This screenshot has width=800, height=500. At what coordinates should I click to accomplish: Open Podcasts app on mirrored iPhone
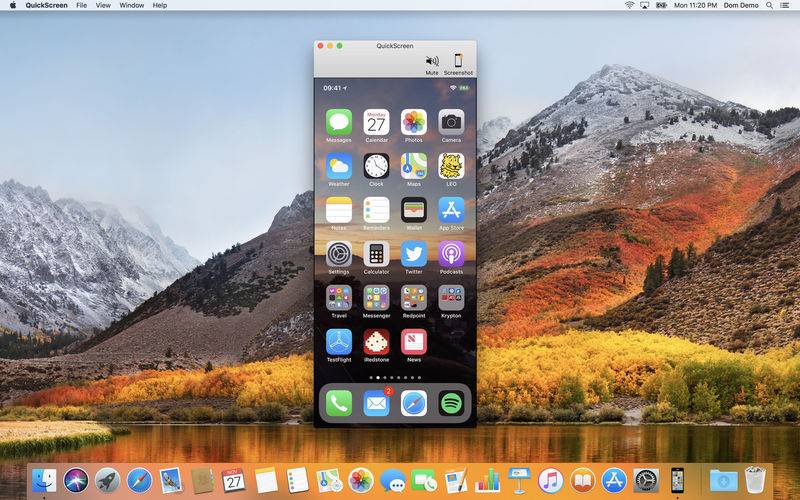click(x=452, y=254)
